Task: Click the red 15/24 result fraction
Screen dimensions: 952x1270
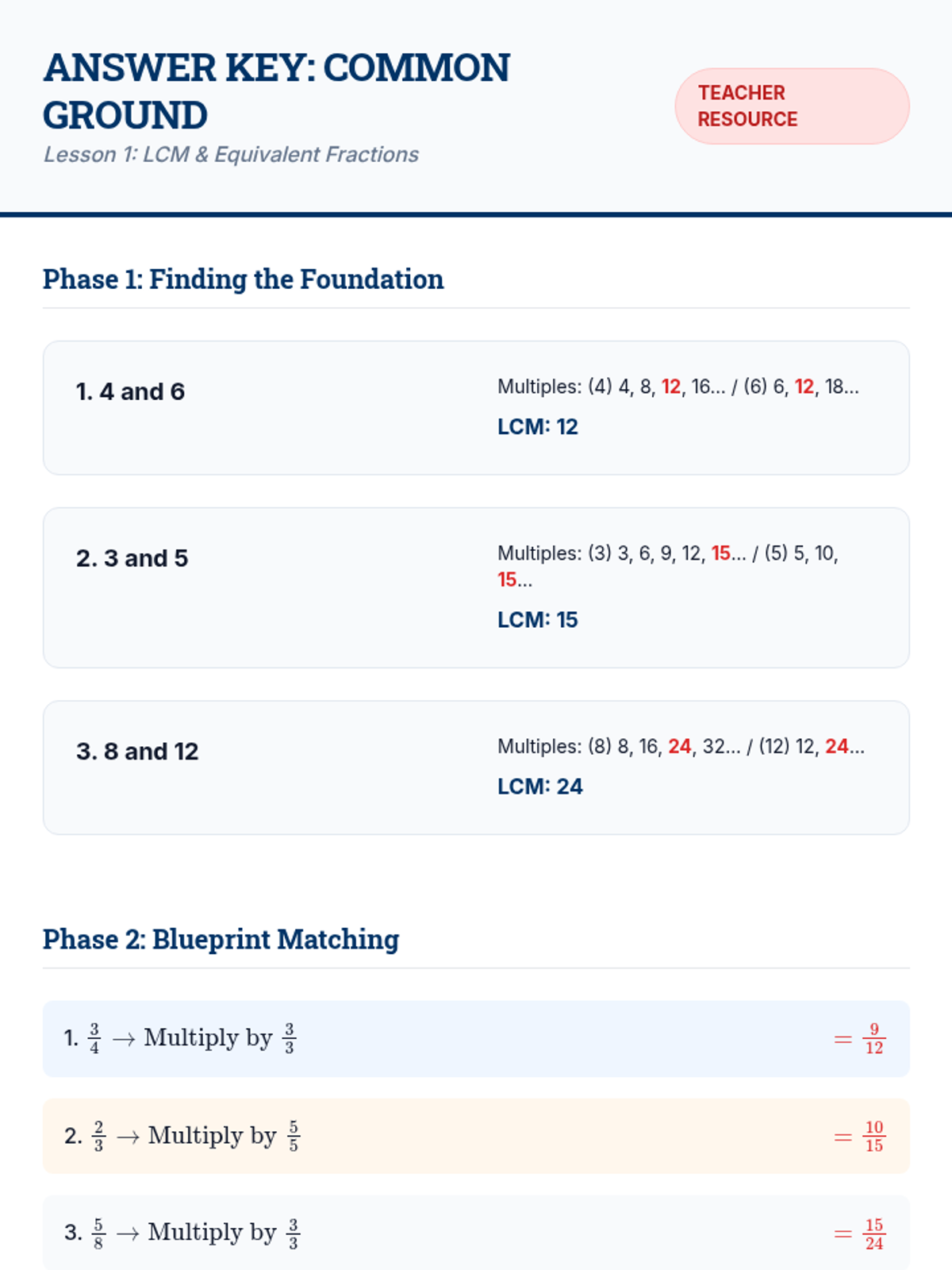Action: tap(873, 1233)
